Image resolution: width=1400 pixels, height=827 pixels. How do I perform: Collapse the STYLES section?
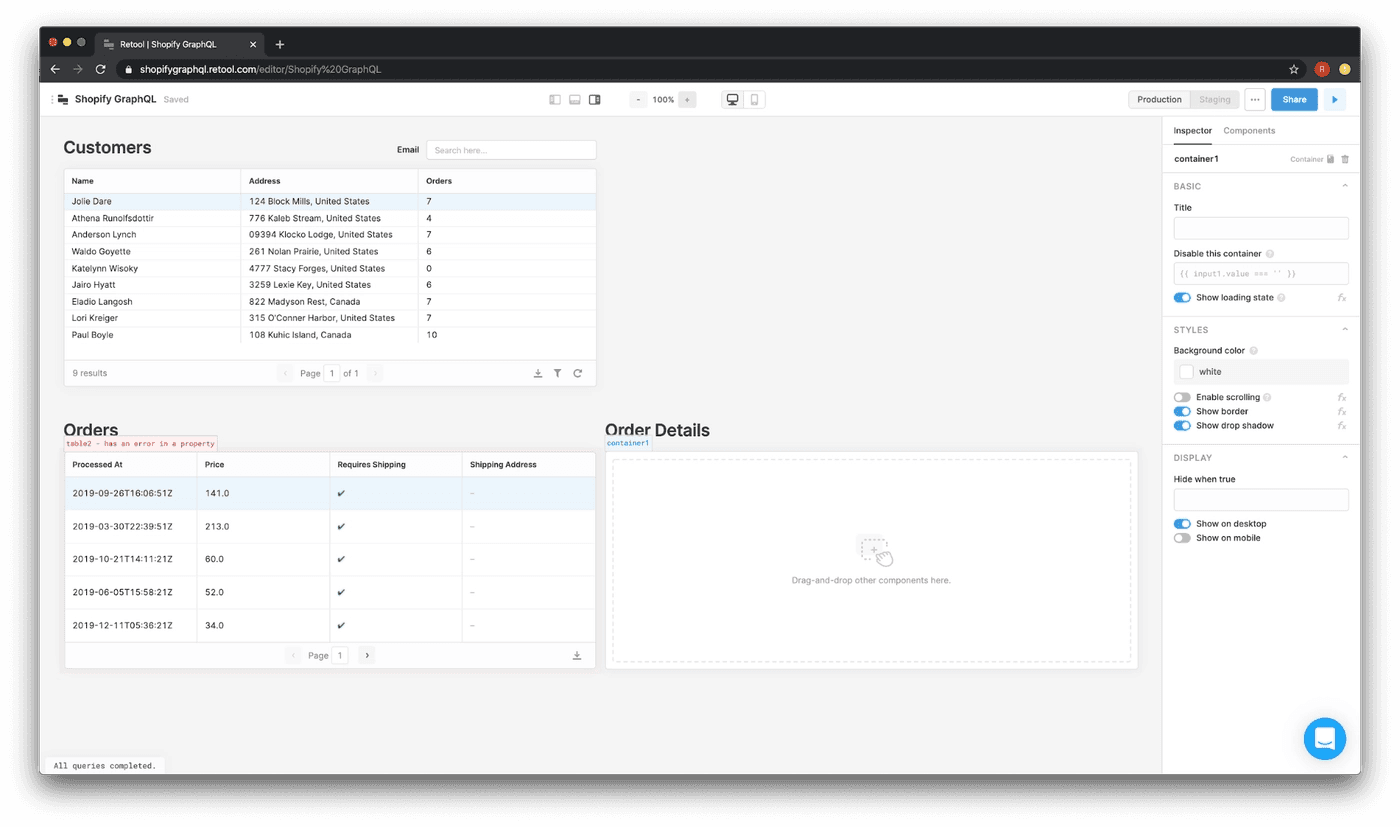[1344, 330]
